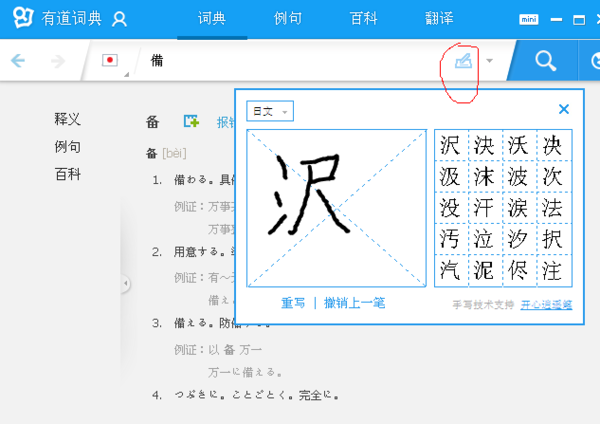
Task: Choose candidate character 汲
Action: coord(450,176)
